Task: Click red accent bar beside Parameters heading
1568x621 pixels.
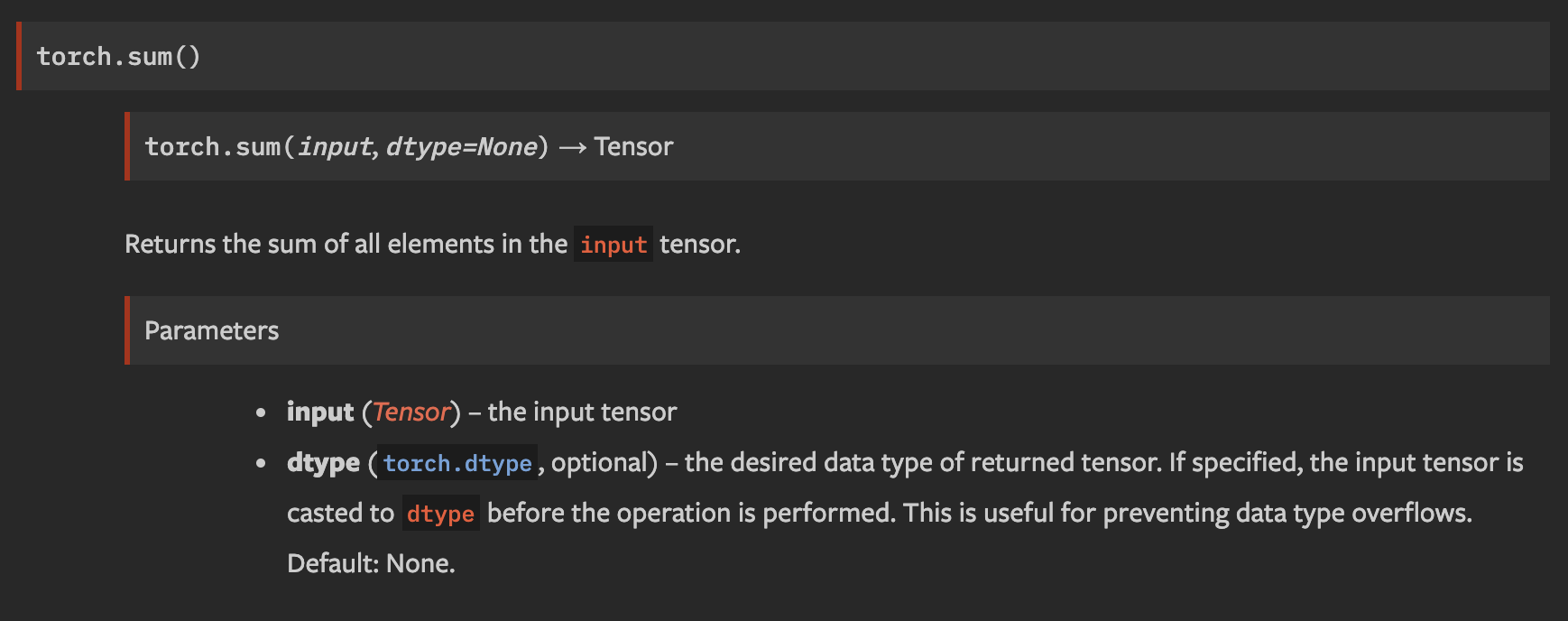Action: (x=127, y=330)
